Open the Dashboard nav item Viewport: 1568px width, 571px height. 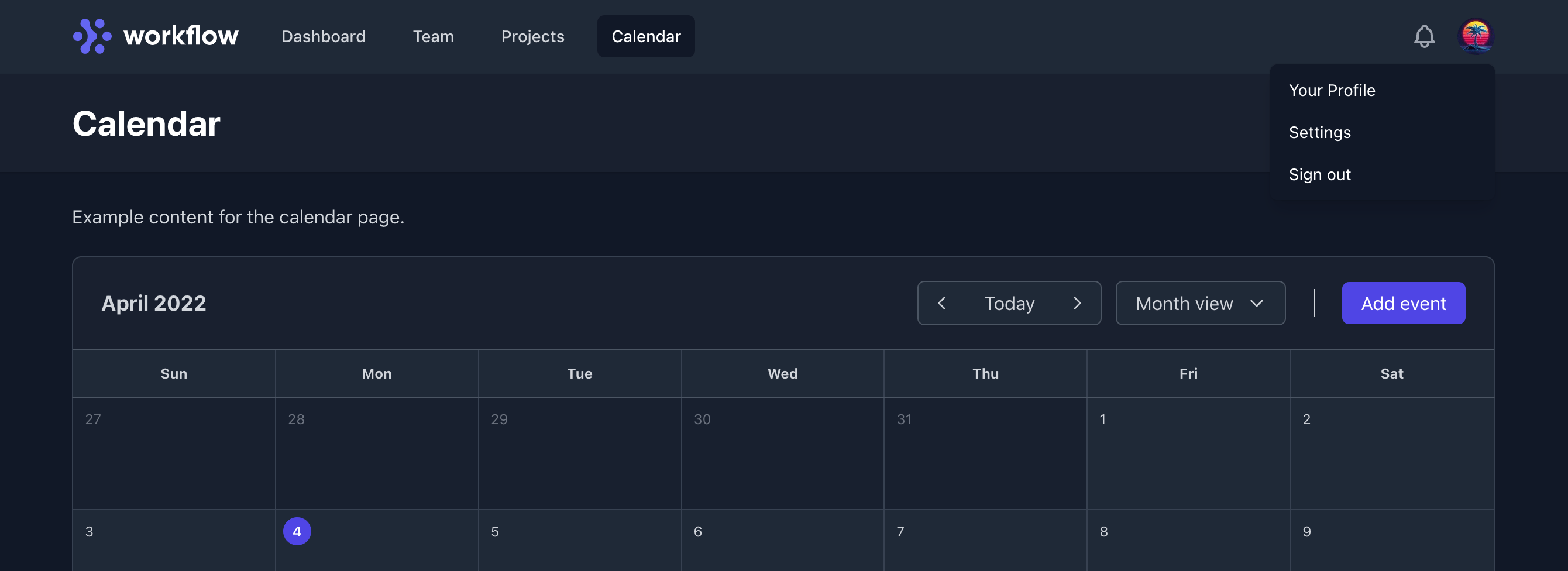323,36
